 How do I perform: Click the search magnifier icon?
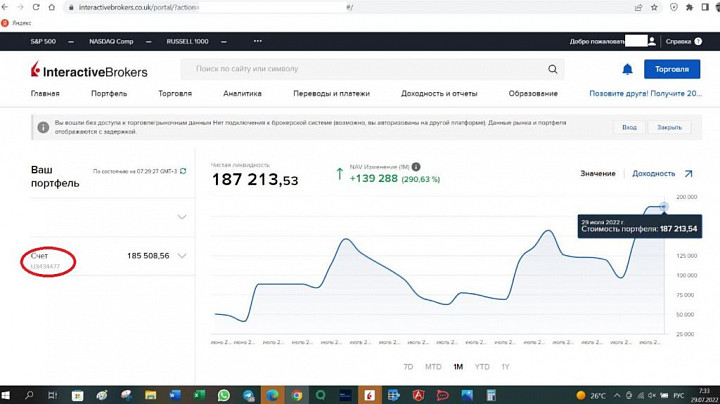pyautogui.click(x=552, y=69)
